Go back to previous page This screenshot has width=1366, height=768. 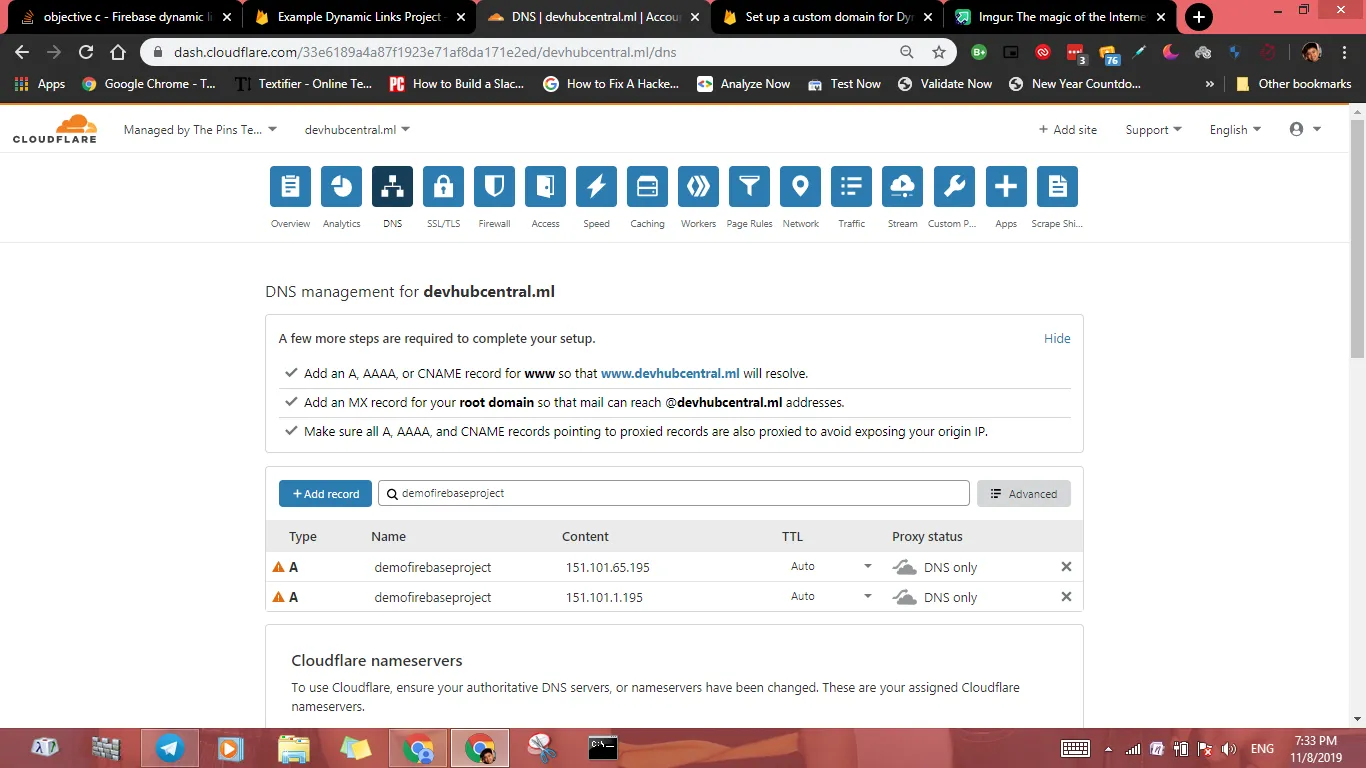pyautogui.click(x=22, y=52)
